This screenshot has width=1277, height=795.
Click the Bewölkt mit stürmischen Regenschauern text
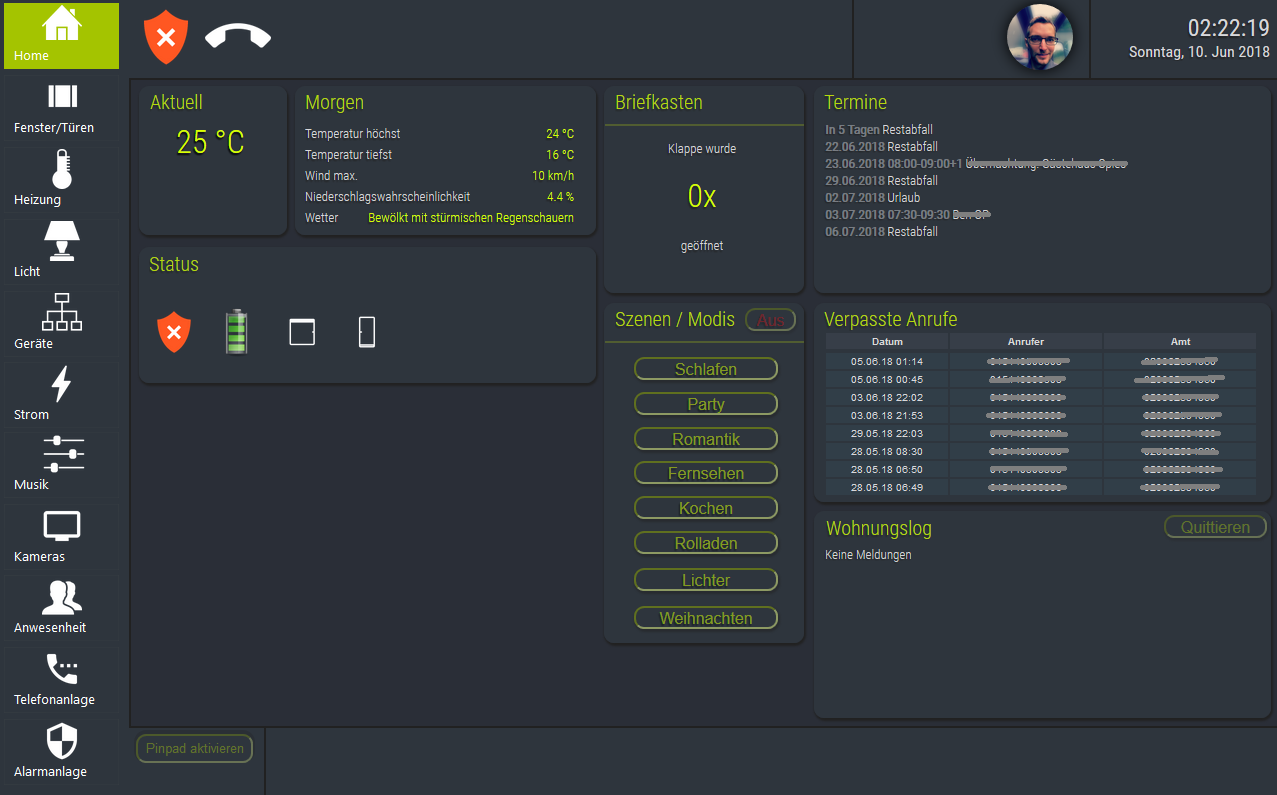tap(471, 217)
